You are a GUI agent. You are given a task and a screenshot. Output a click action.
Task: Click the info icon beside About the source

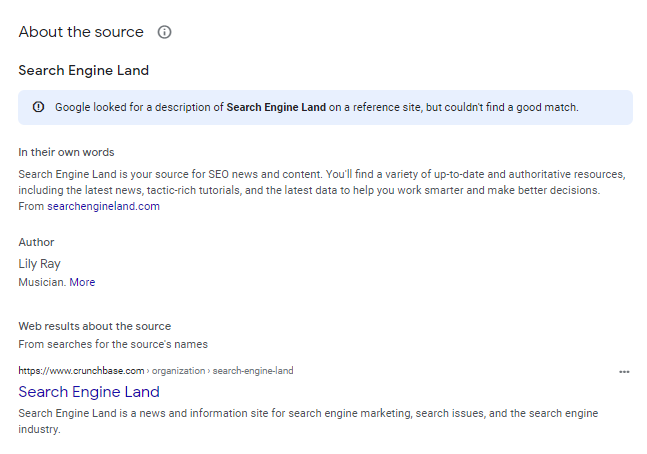pyautogui.click(x=164, y=32)
